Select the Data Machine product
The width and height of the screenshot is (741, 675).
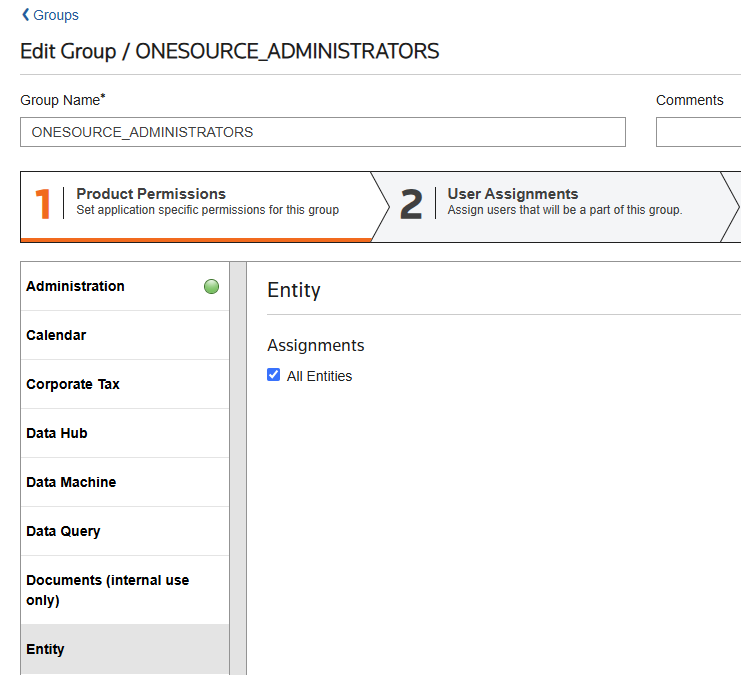[x=71, y=482]
